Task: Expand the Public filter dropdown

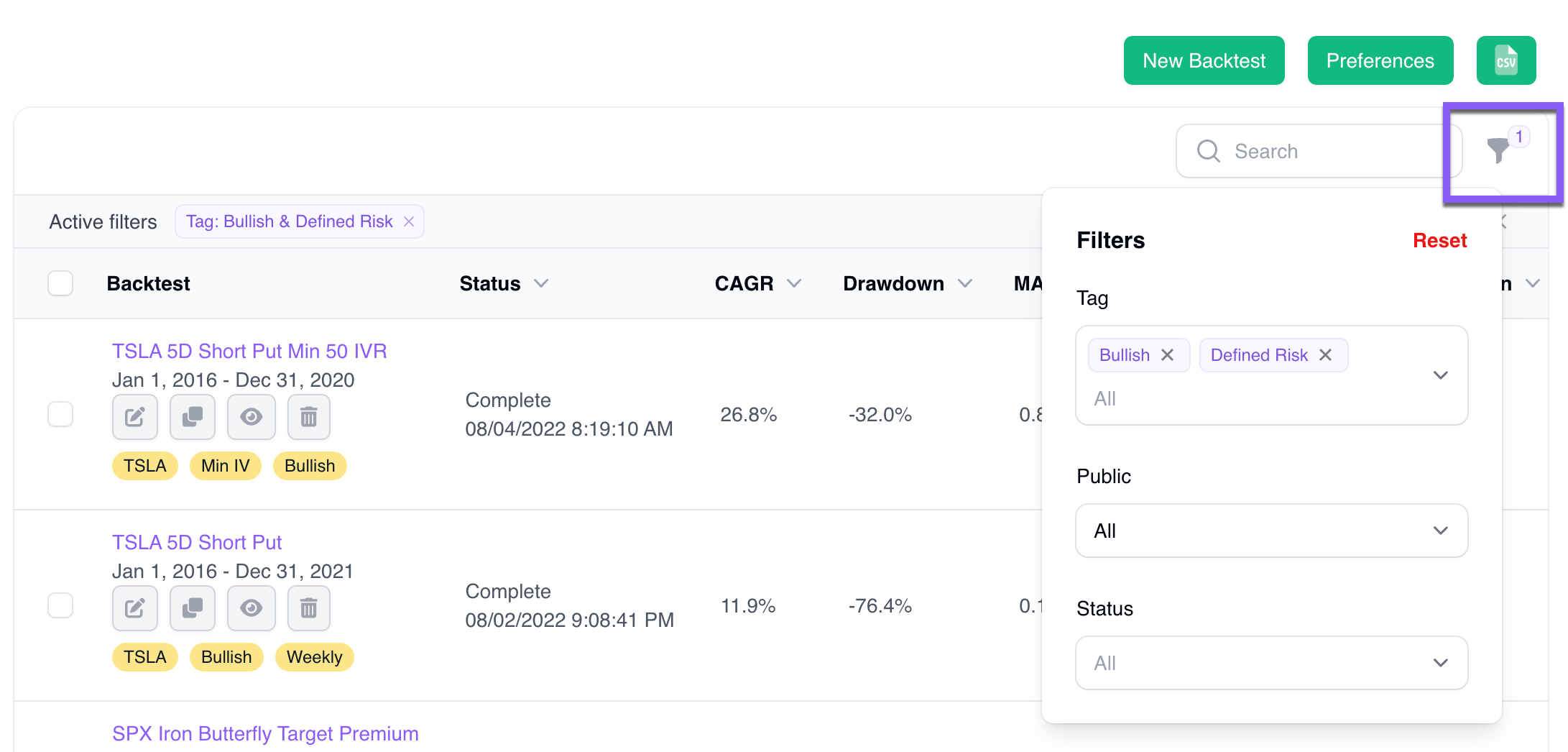Action: pos(1270,531)
